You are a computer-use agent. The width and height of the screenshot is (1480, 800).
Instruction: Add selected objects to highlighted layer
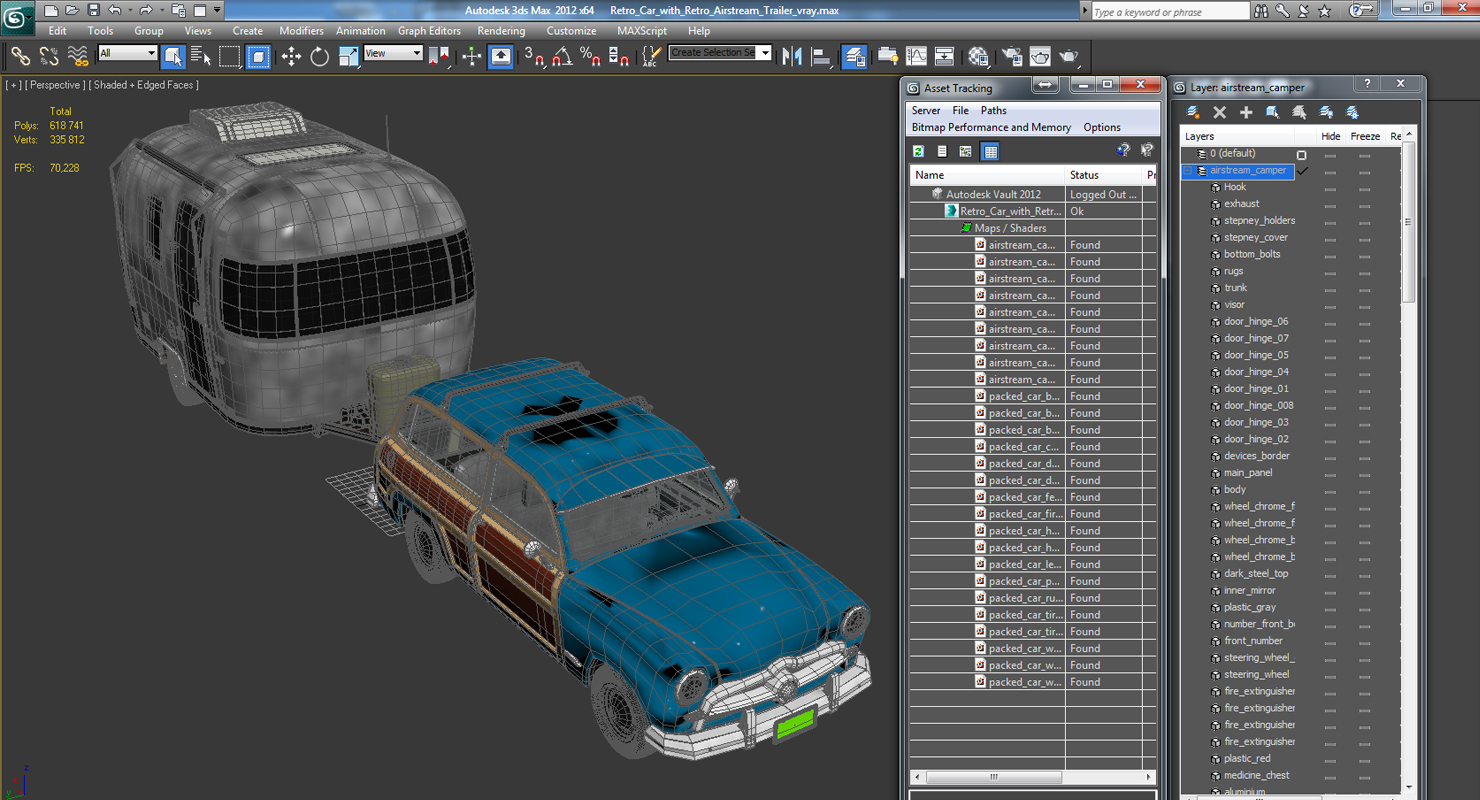tap(1246, 112)
